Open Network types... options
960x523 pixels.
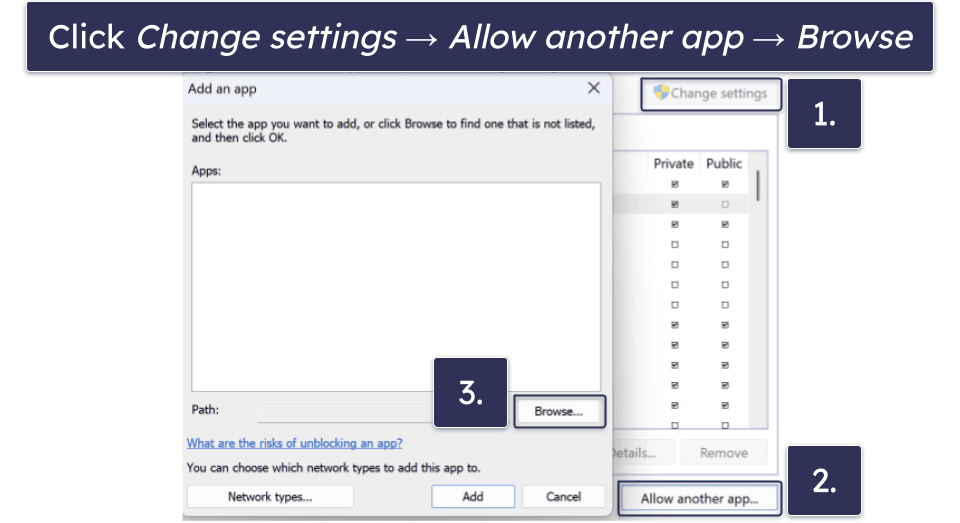pyautogui.click(x=270, y=497)
